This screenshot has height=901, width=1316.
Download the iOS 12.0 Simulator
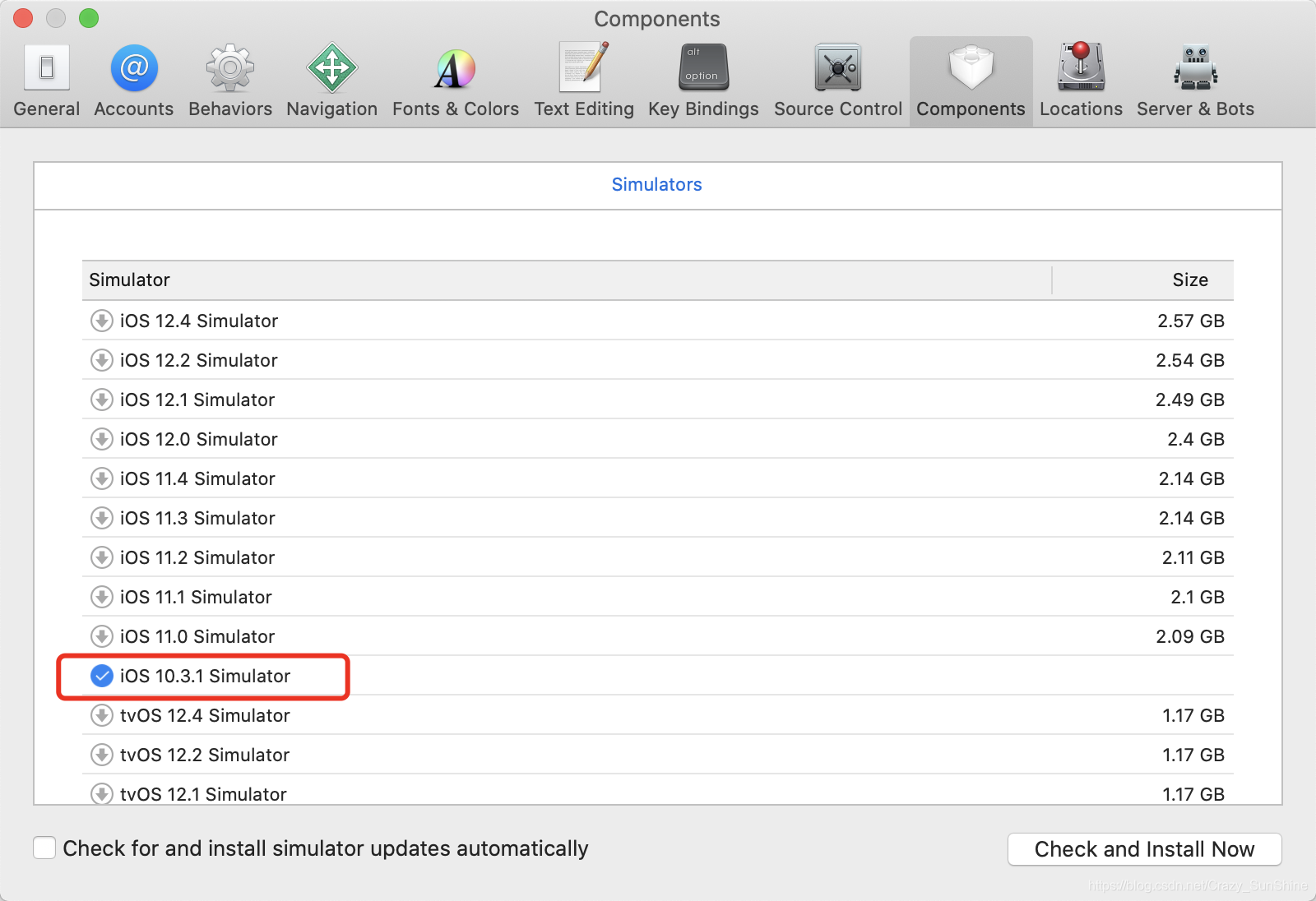click(x=102, y=439)
